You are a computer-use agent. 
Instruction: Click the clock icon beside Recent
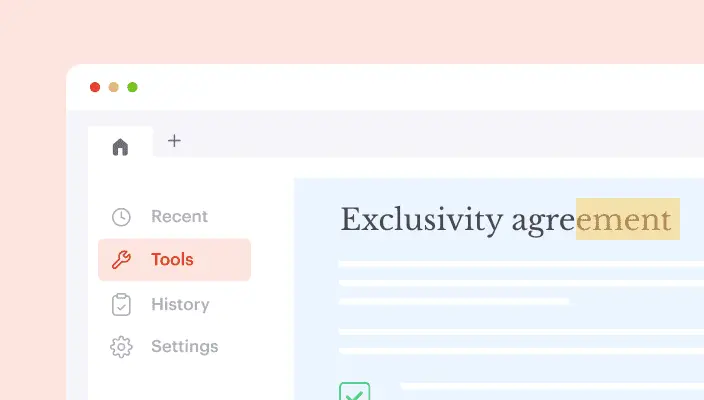point(121,217)
